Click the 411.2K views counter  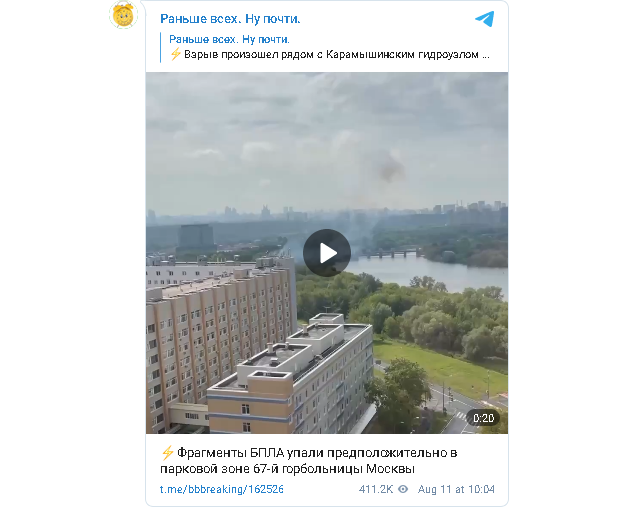376,489
